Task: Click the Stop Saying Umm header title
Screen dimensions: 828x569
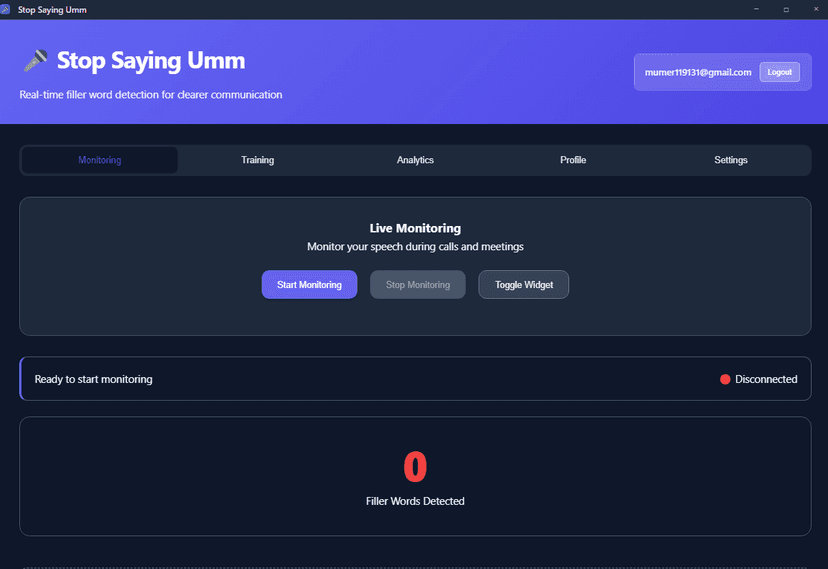Action: click(150, 61)
